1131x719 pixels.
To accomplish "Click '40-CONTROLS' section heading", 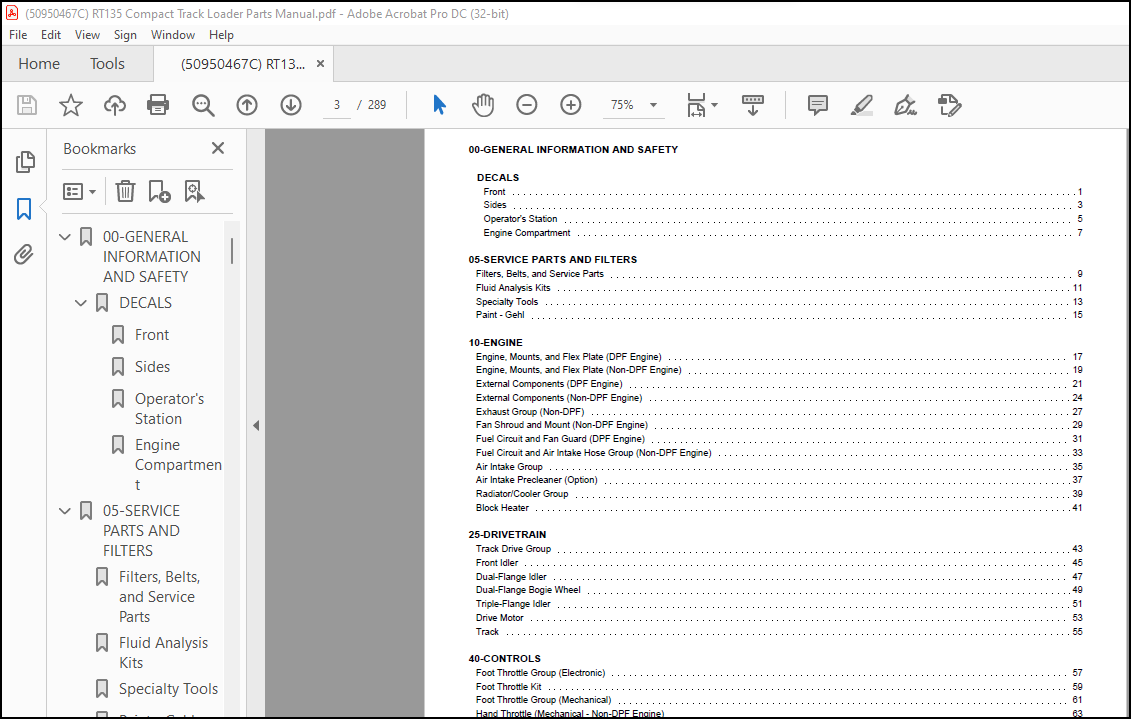I will [504, 658].
